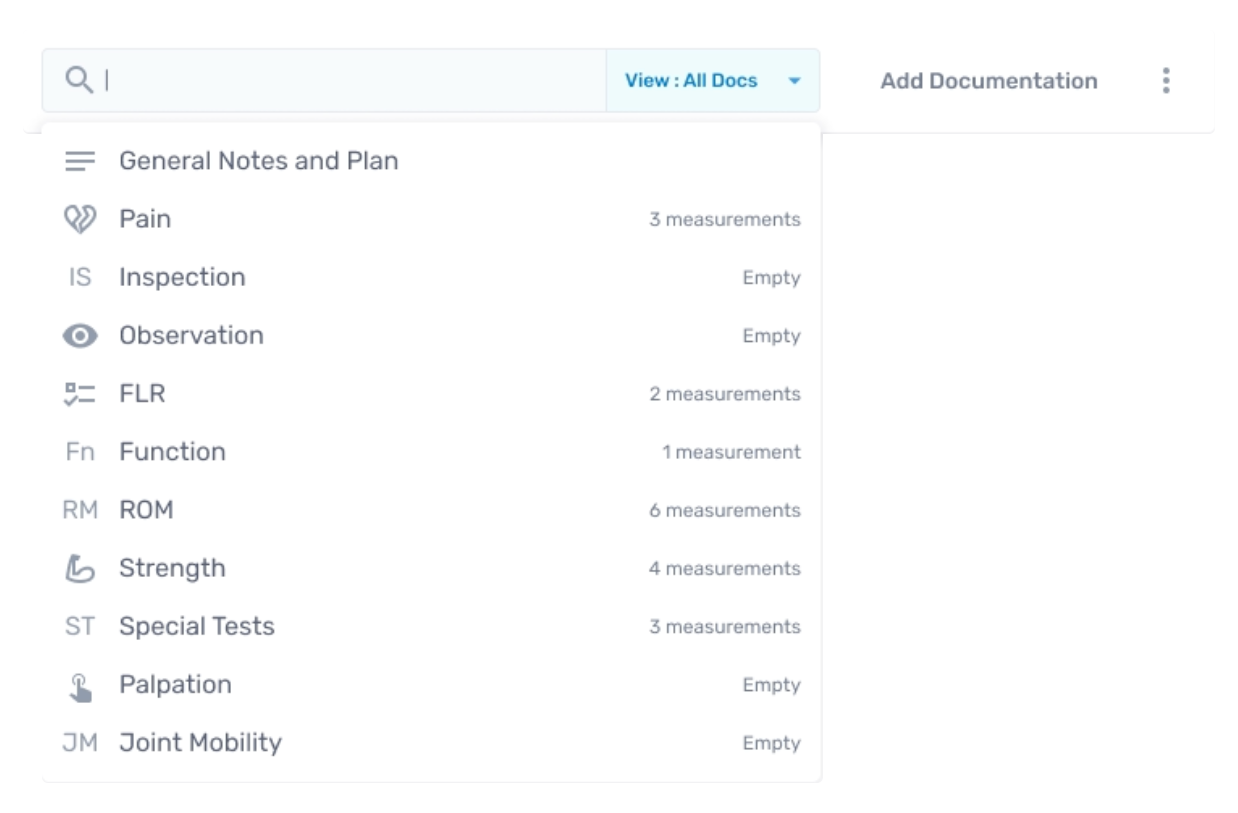1238x813 pixels.
Task: Click the FLR checklist icon
Action: point(80,394)
